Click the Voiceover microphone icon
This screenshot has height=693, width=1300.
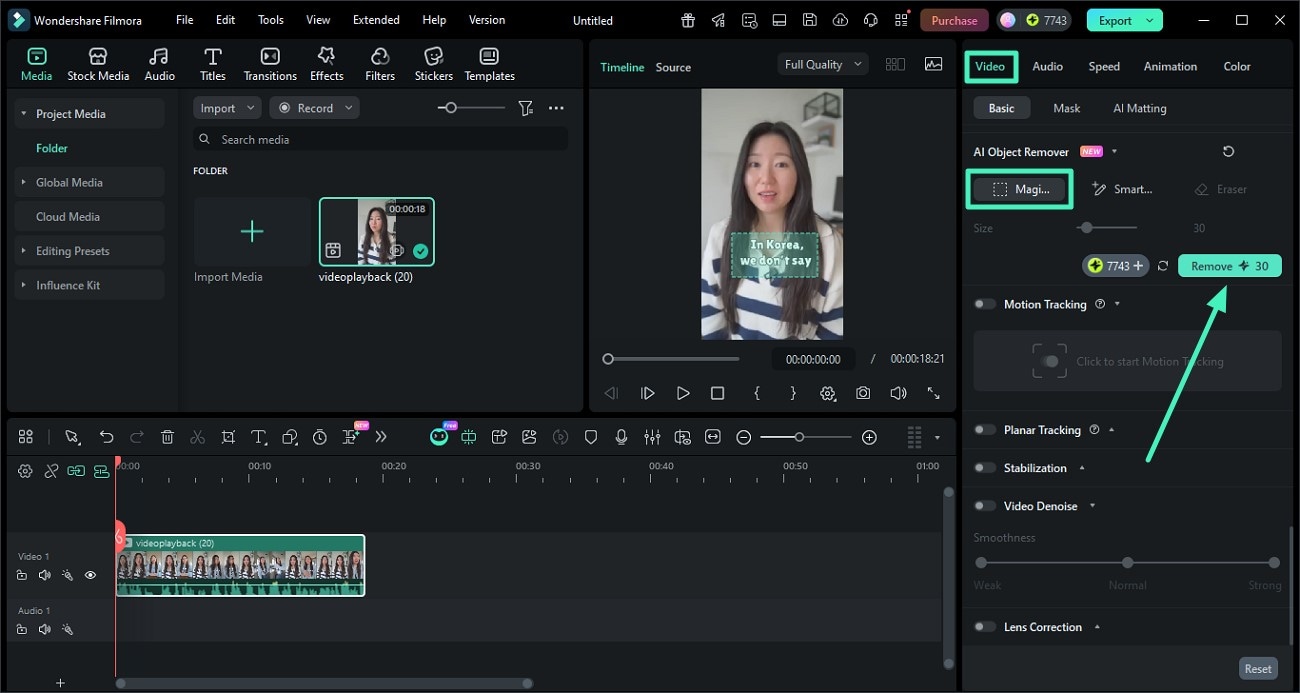pyautogui.click(x=622, y=436)
